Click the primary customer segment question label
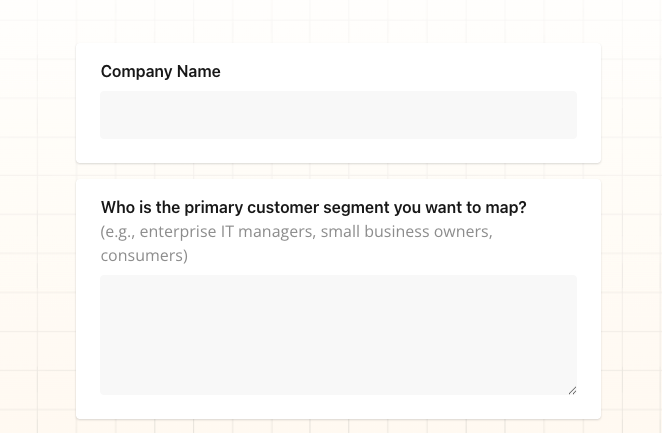The image size is (662, 433). pos(313,208)
